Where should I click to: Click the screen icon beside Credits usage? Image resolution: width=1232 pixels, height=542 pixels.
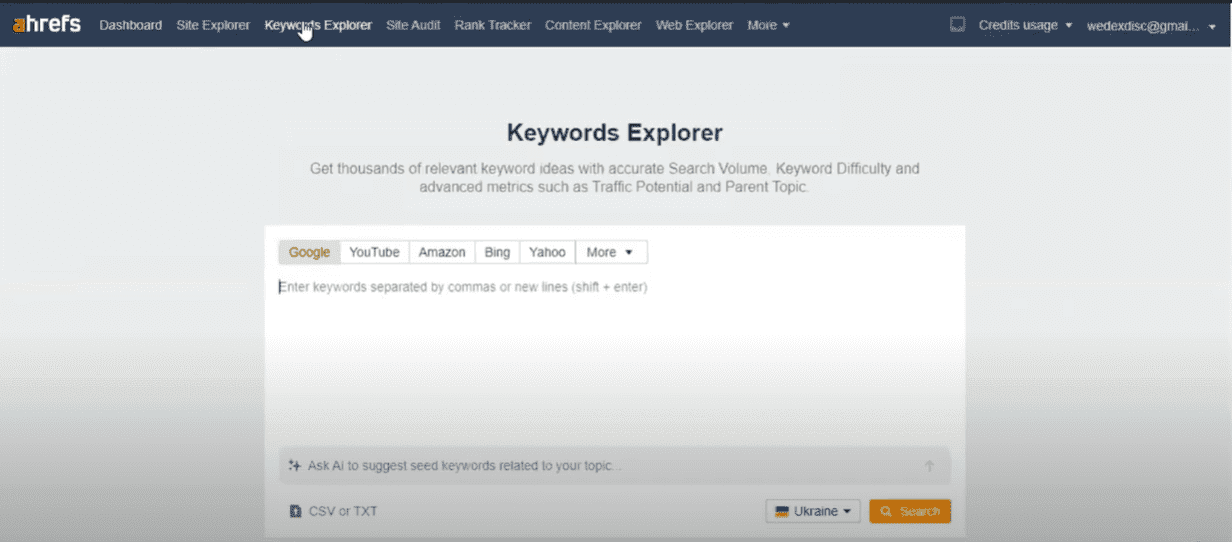pos(957,24)
